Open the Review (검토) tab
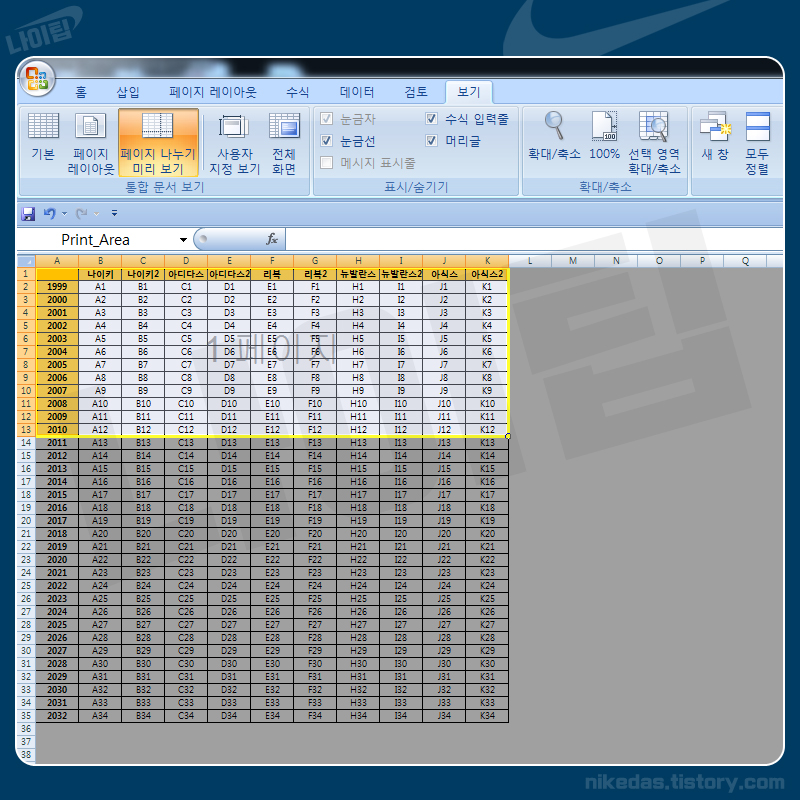This screenshot has width=800, height=800. tap(416, 92)
